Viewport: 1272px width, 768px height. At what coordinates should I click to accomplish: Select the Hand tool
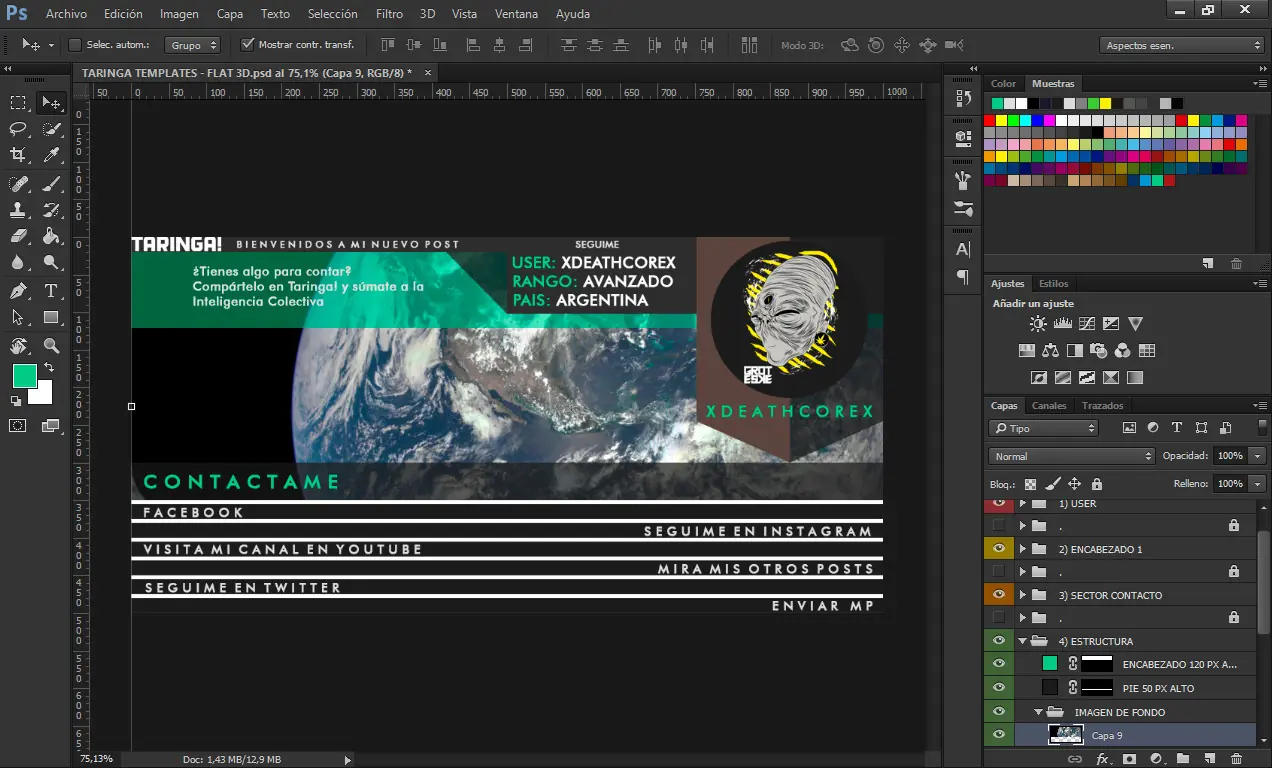click(18, 346)
